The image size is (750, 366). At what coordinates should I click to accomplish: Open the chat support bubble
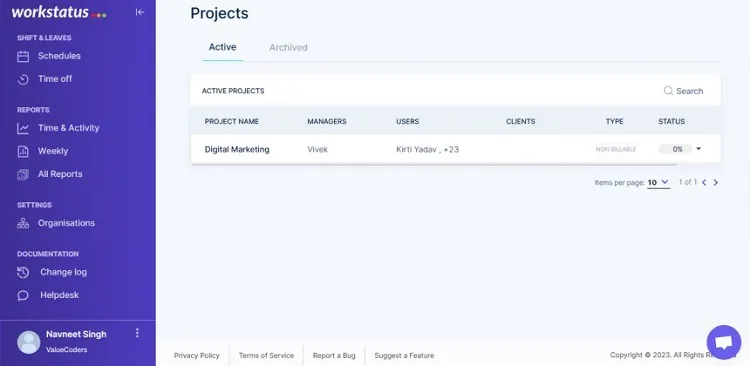(724, 343)
